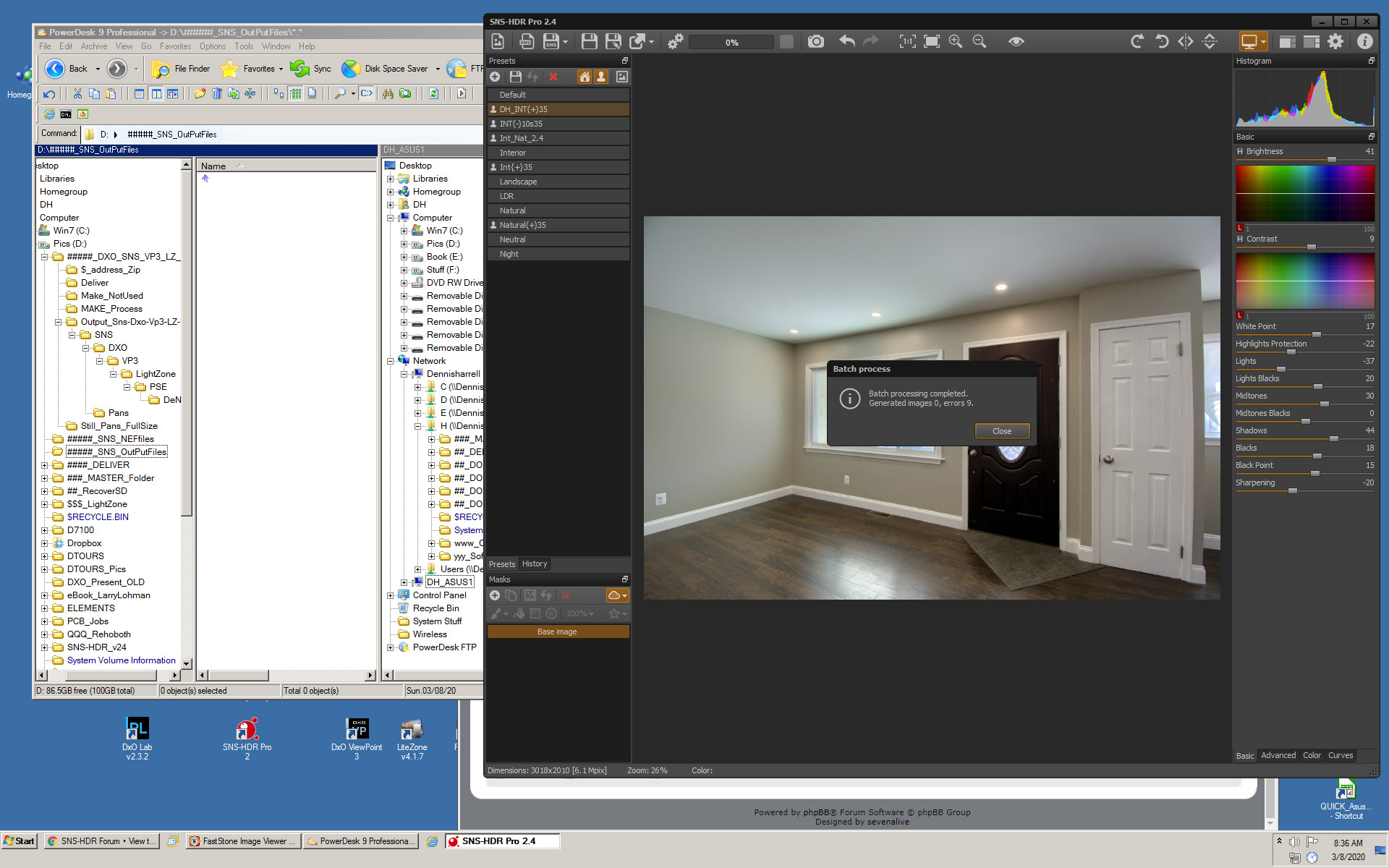This screenshot has height=868, width=1389.
Task: Open the Favorites menu in PowerDesk menu bar
Action: (x=176, y=46)
